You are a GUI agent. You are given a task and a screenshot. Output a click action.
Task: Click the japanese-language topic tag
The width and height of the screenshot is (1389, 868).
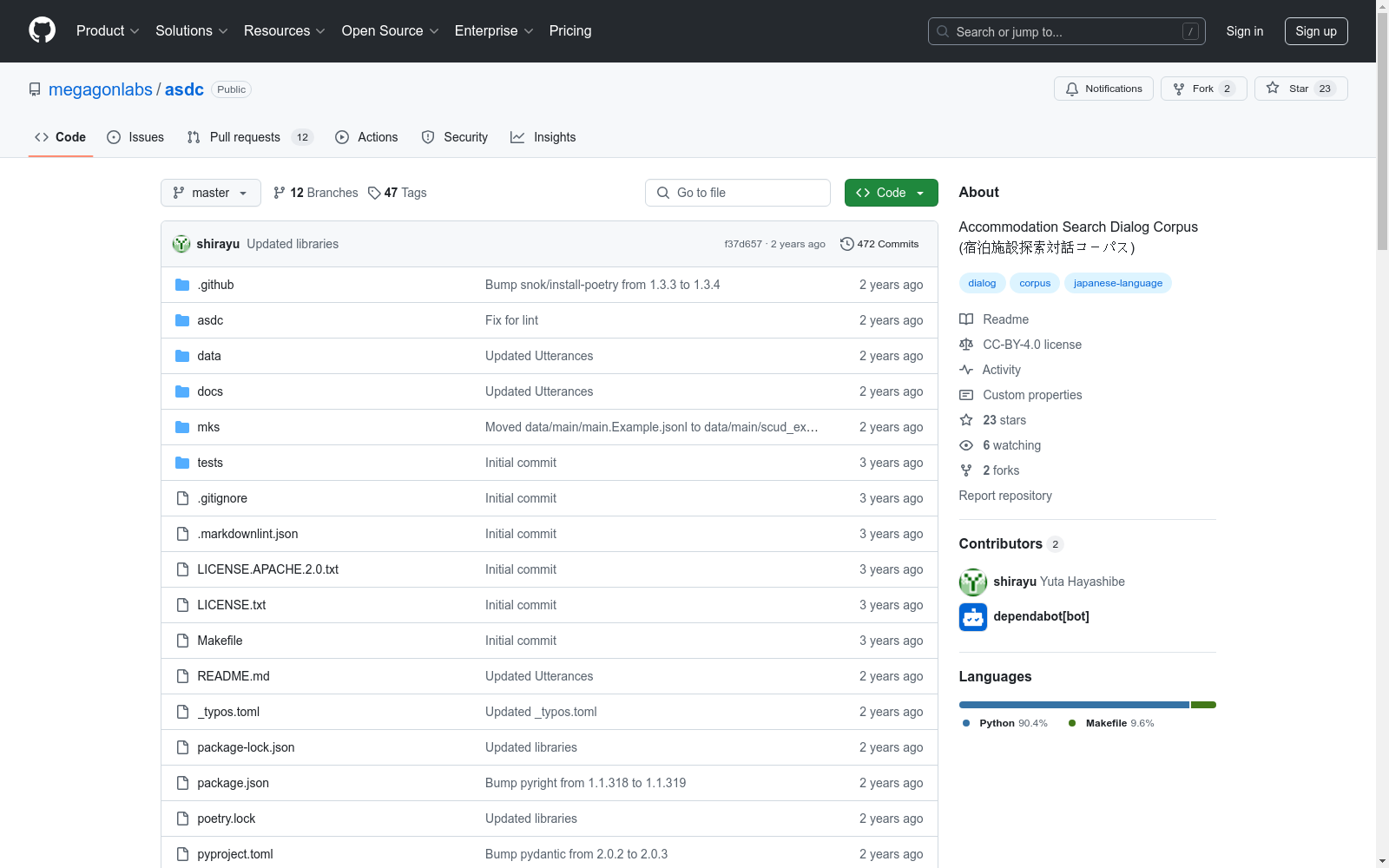tap(1117, 283)
